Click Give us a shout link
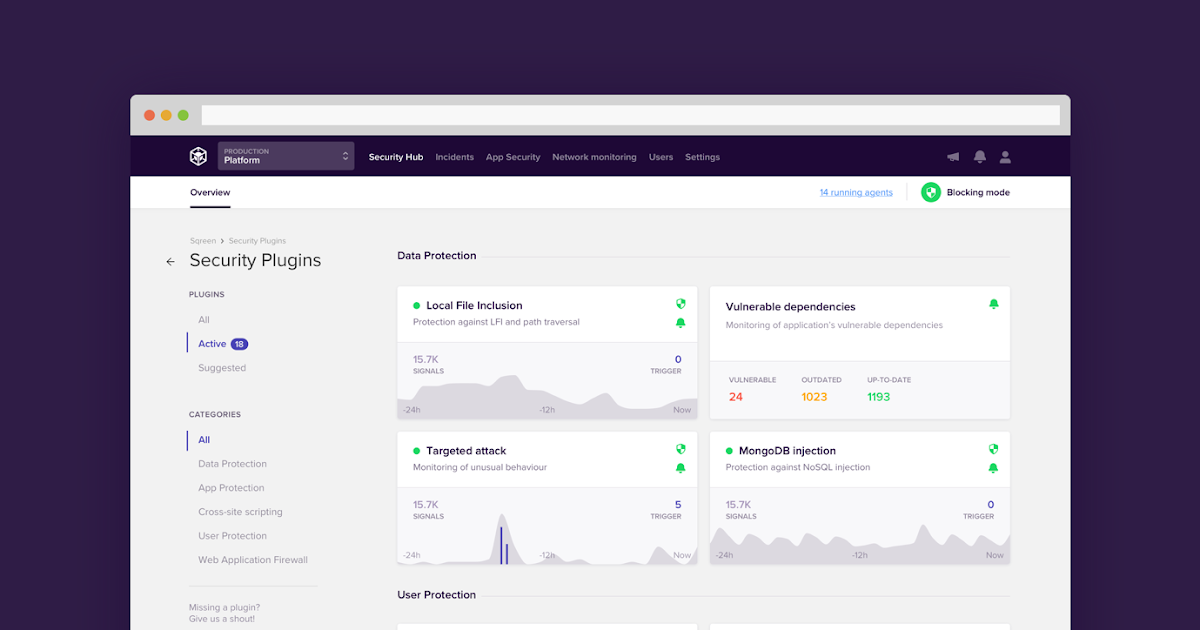The height and width of the screenshot is (630, 1200). click(222, 619)
